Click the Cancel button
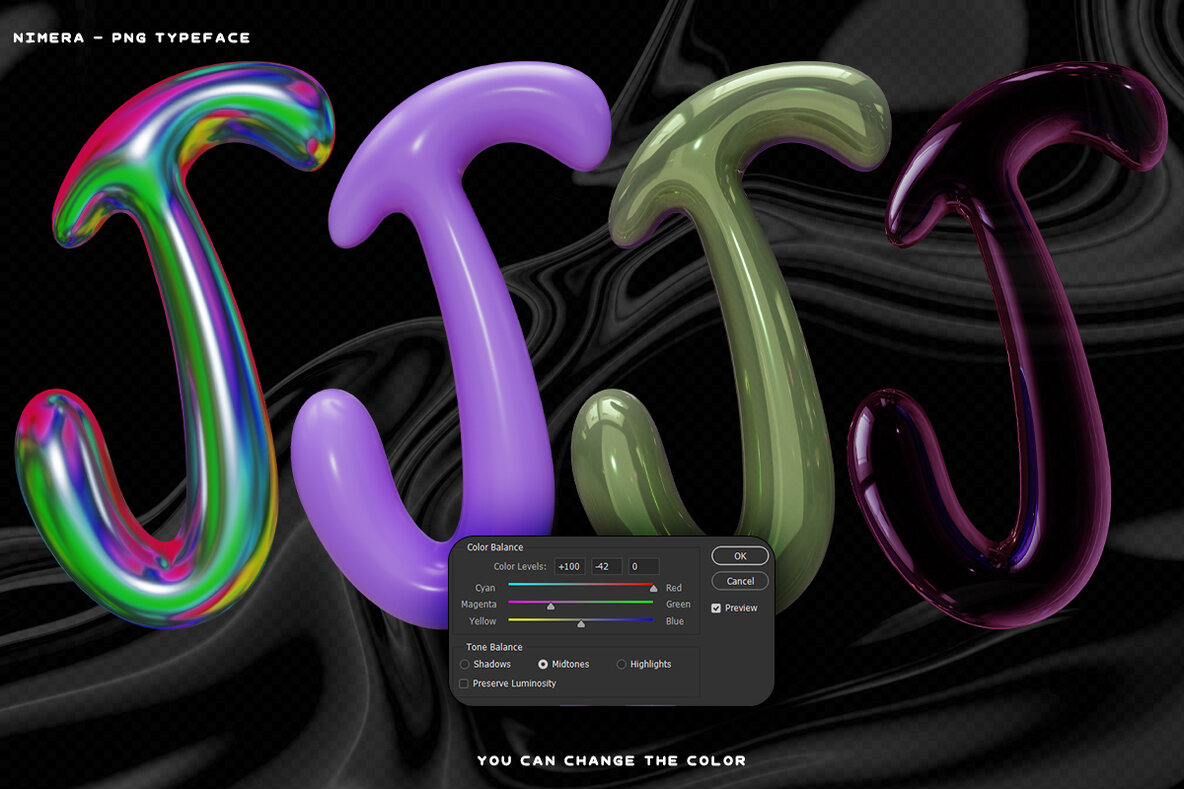Viewport: 1184px width, 789px height. pyautogui.click(x=739, y=581)
